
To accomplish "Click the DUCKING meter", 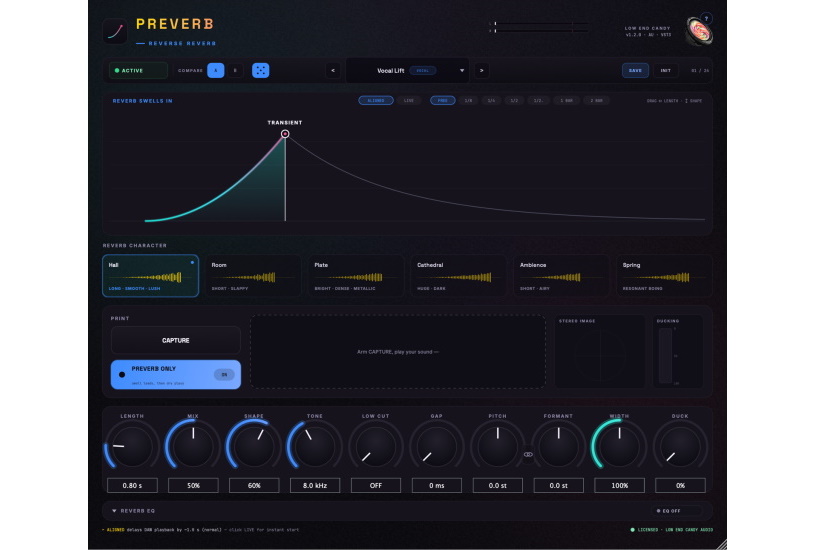I will point(666,356).
